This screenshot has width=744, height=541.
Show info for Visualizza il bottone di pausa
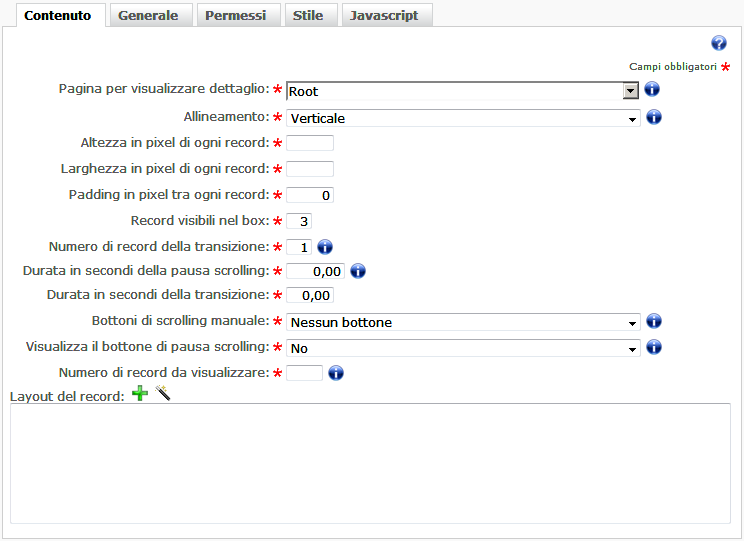pos(654,348)
